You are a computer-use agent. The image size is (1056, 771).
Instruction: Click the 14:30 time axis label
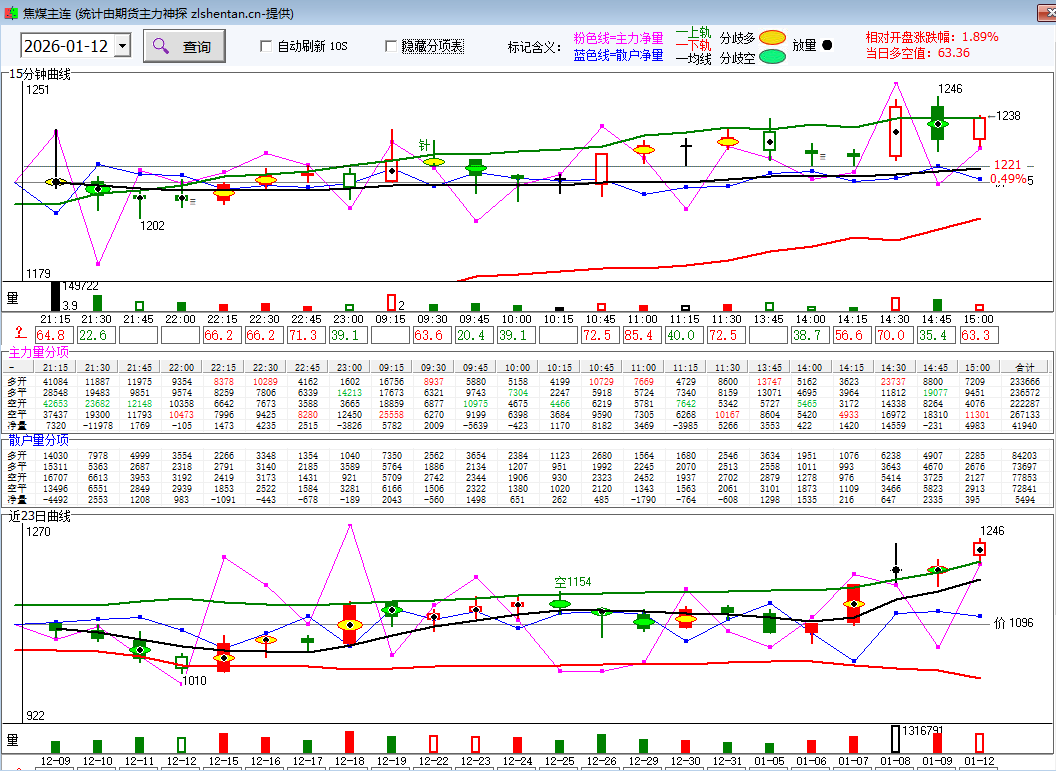coord(894,319)
